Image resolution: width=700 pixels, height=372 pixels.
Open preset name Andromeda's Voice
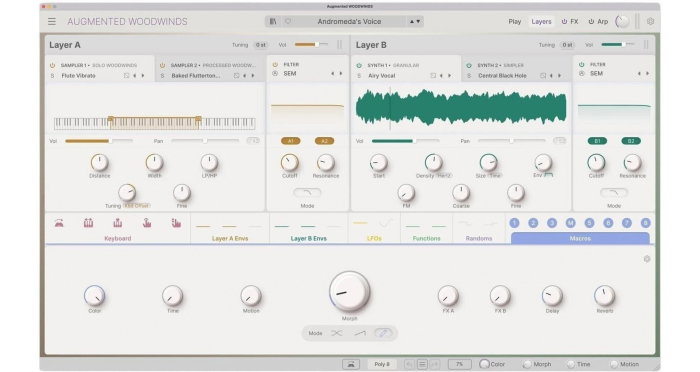pos(350,21)
